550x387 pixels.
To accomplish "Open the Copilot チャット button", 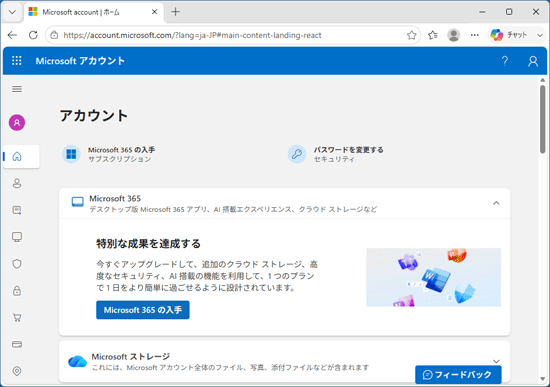I will [x=509, y=35].
